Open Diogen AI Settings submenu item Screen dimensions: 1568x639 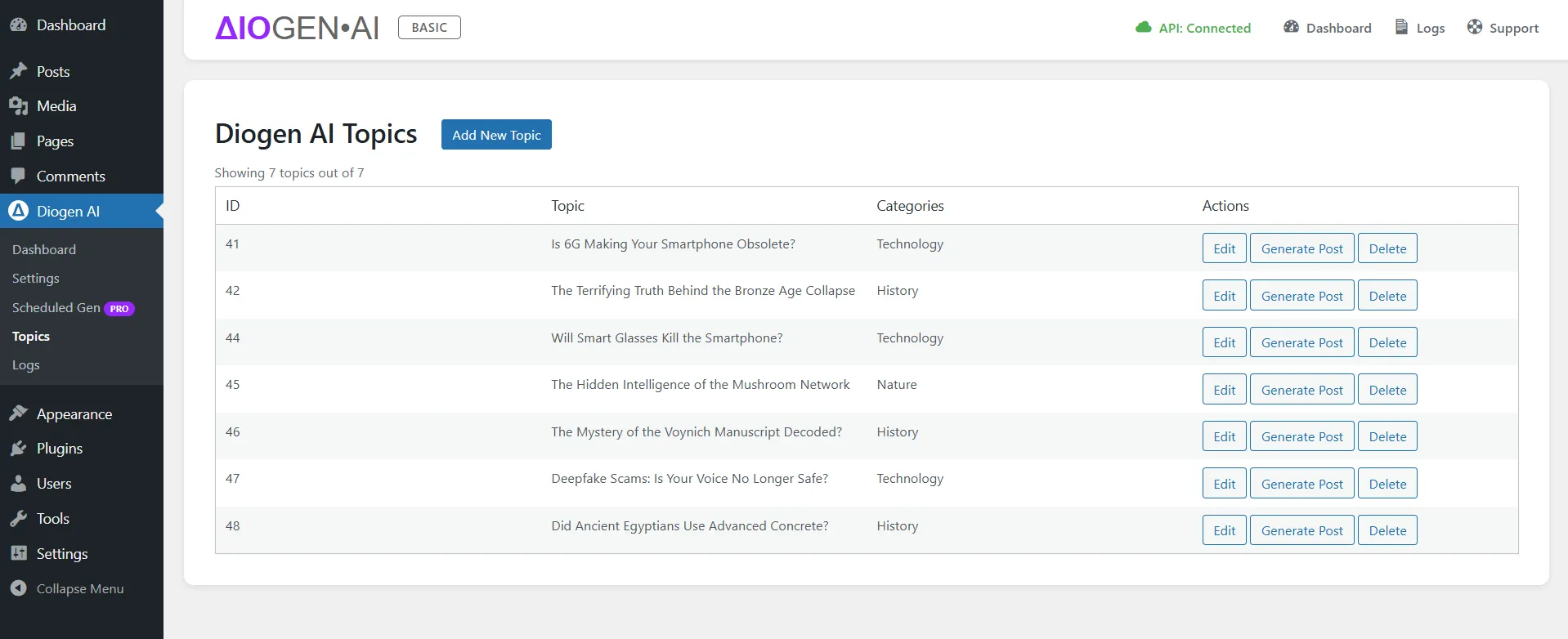[x=36, y=279]
